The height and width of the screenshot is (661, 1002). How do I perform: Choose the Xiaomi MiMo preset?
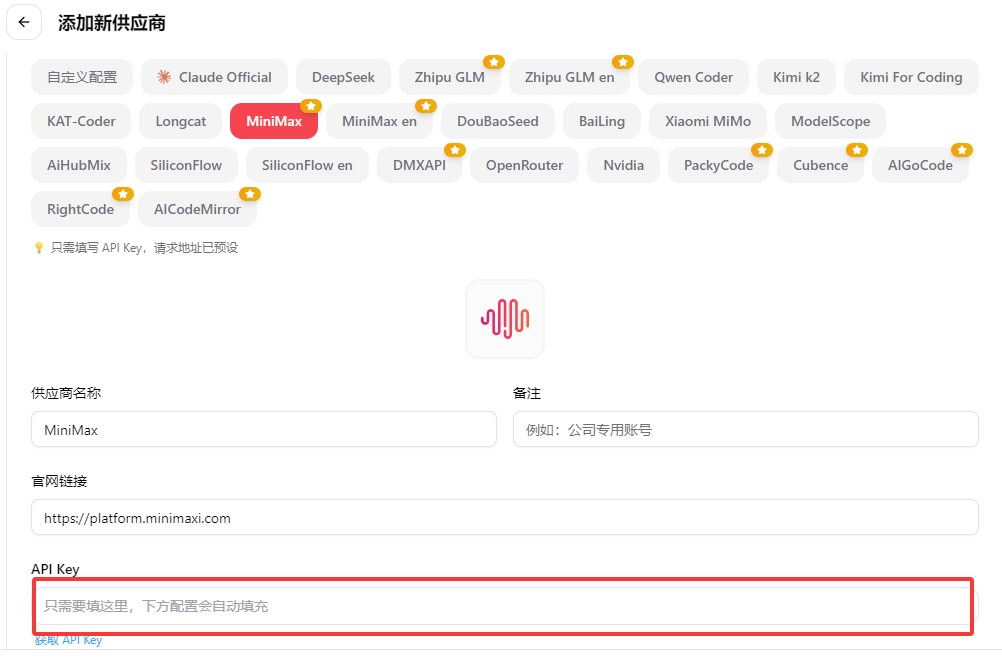pyautogui.click(x=708, y=121)
